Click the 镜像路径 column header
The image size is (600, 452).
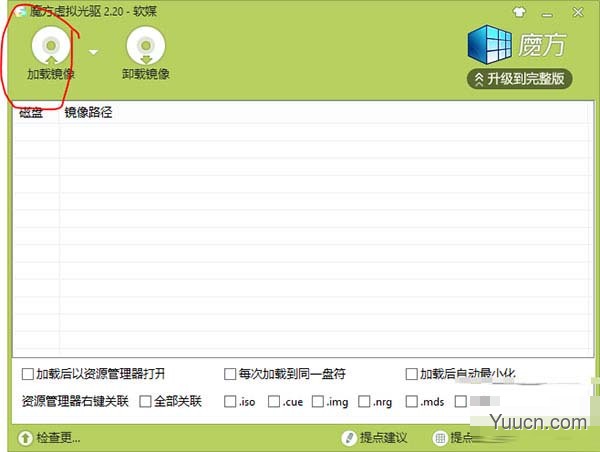tap(88, 112)
